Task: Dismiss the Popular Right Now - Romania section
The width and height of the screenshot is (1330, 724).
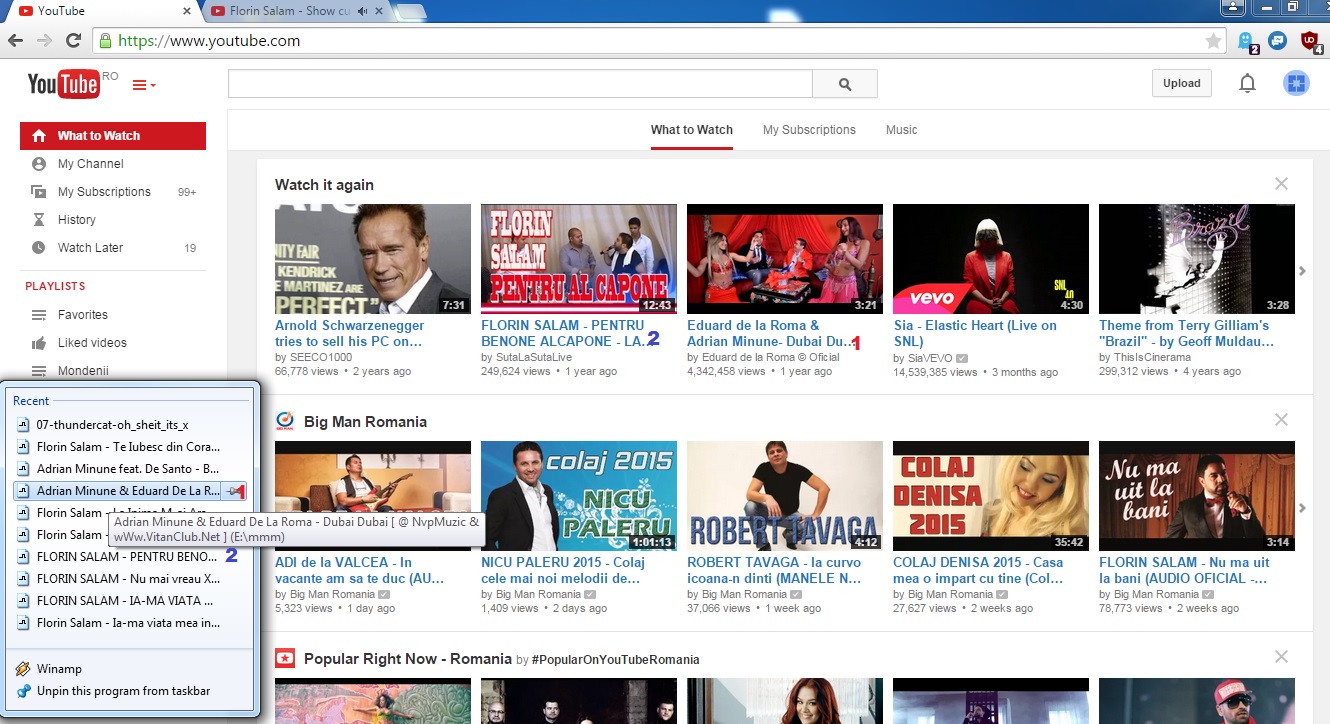Action: click(x=1281, y=657)
